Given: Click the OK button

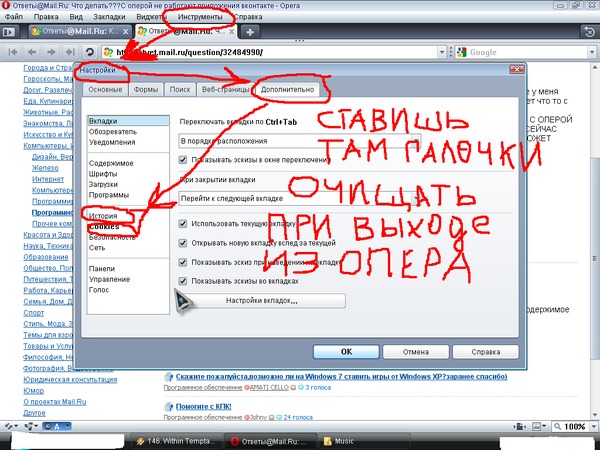Looking at the screenshot, I should (346, 352).
